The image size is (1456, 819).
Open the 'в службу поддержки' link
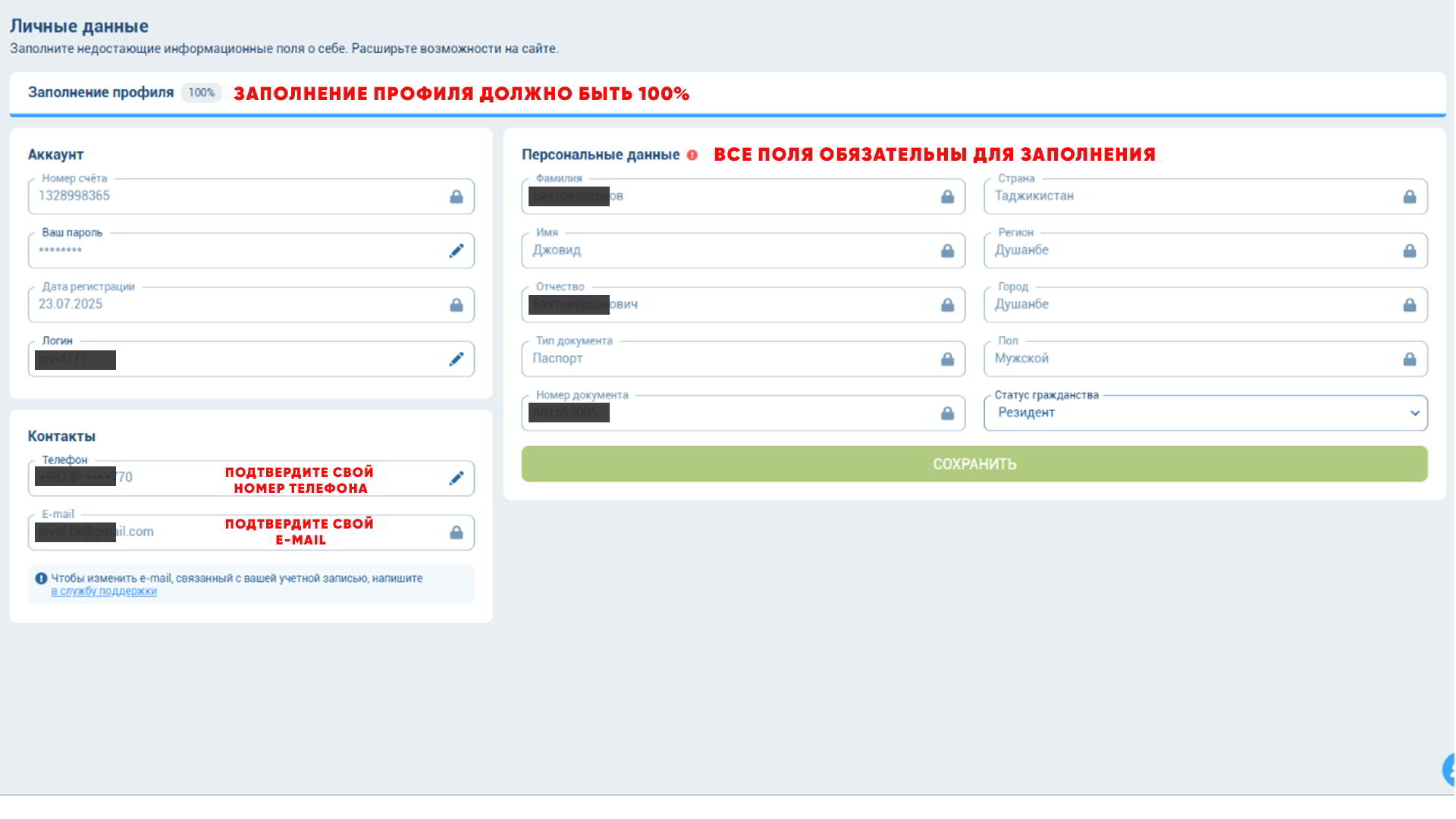pos(104,591)
